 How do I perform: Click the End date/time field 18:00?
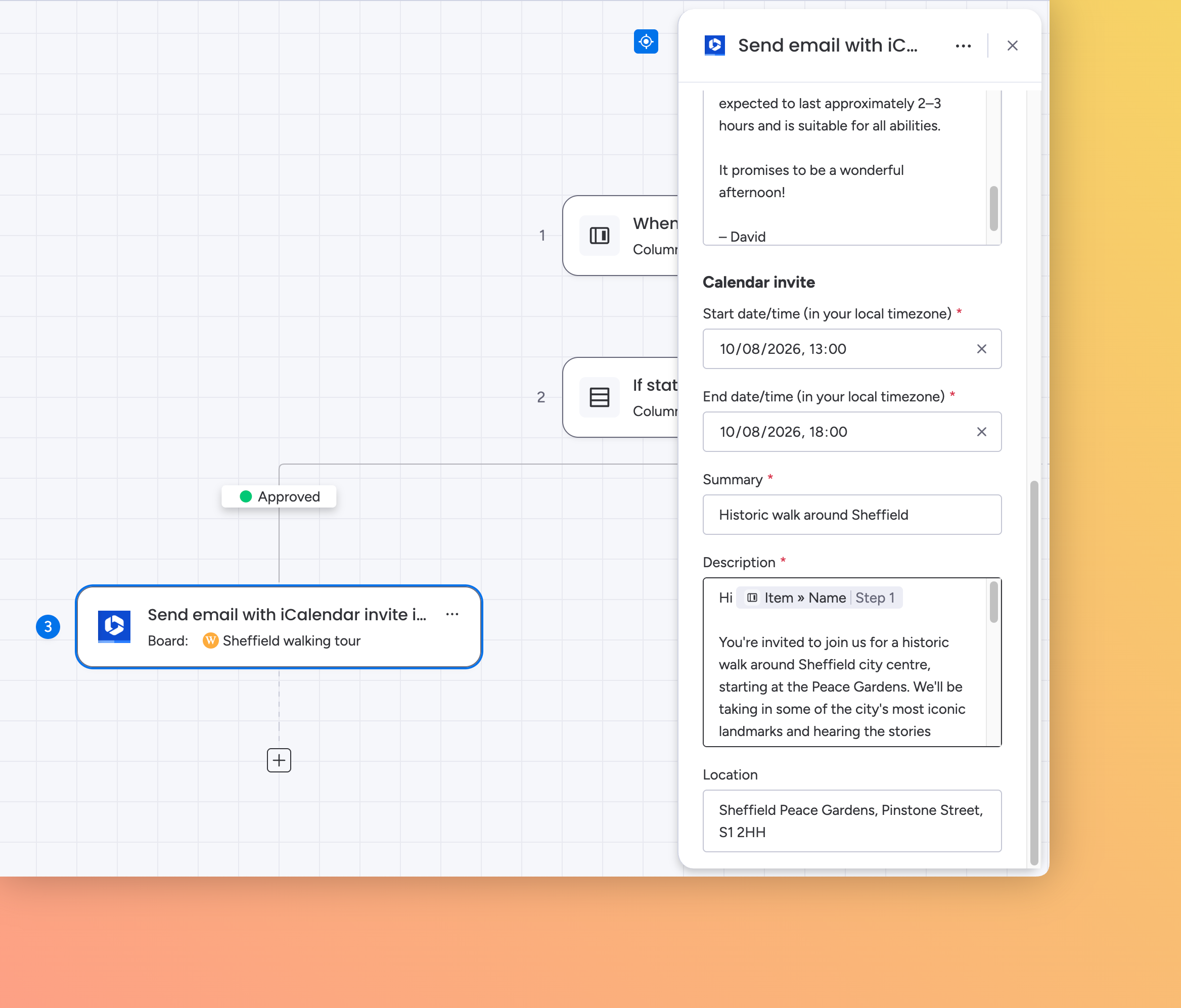click(x=851, y=432)
